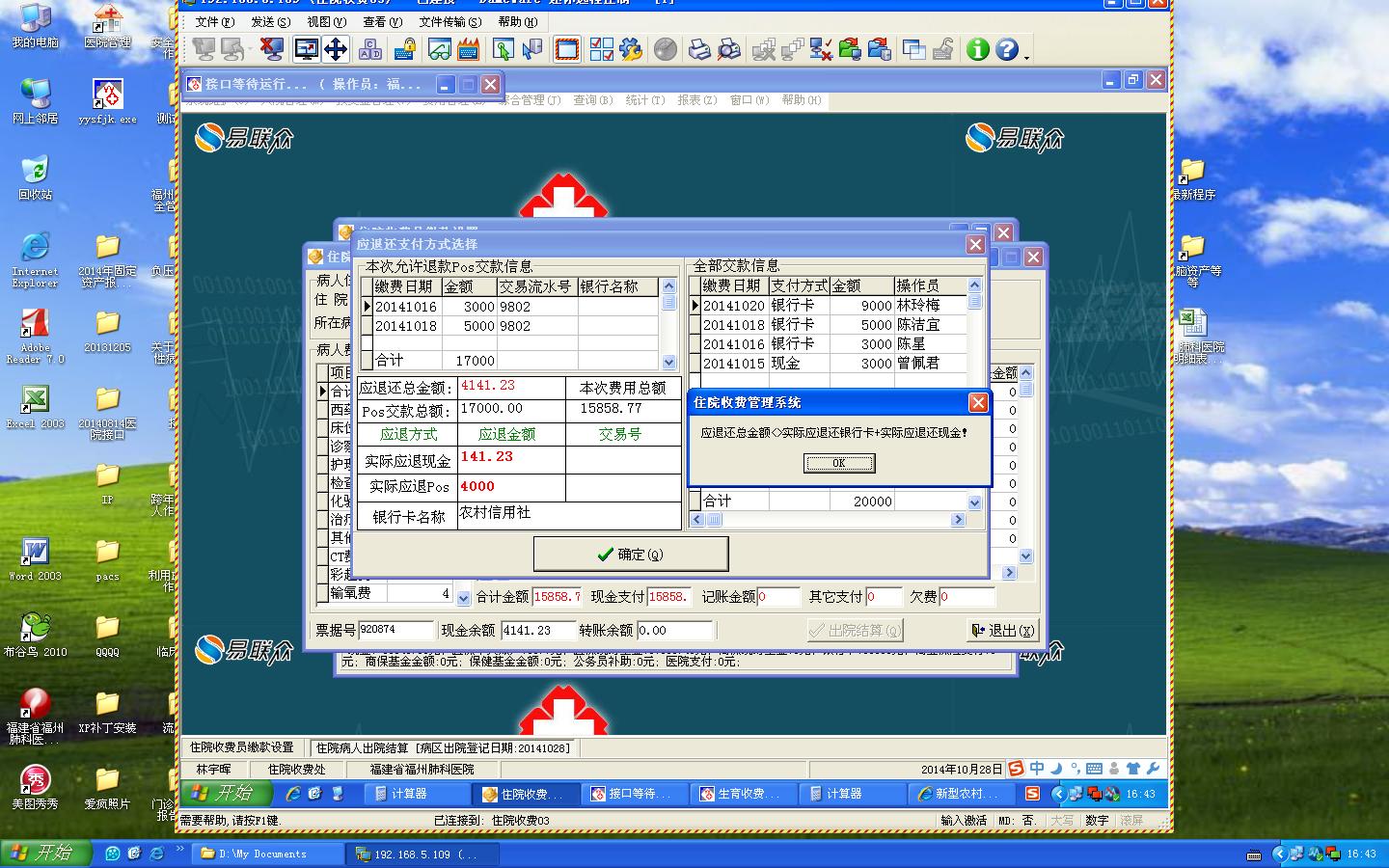Toggle the four-arrow move mode button
Viewport: 1389px width, 868px height.
coord(336,49)
